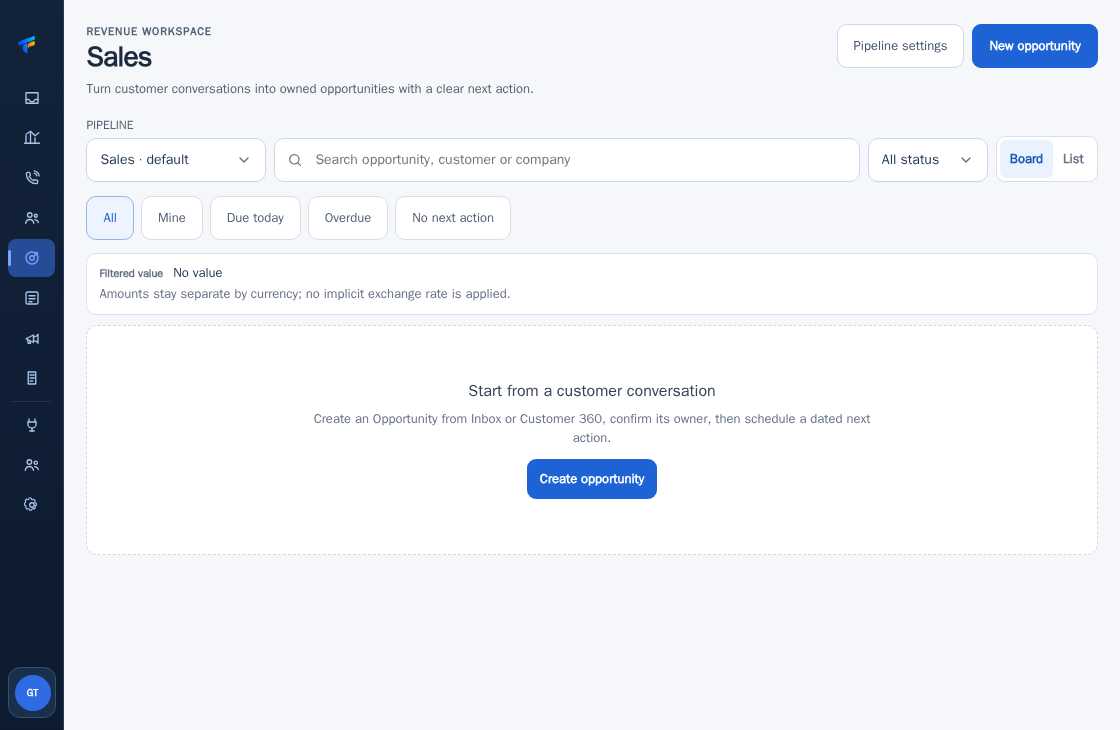Click the magnifier icon in the search box

tap(295, 160)
